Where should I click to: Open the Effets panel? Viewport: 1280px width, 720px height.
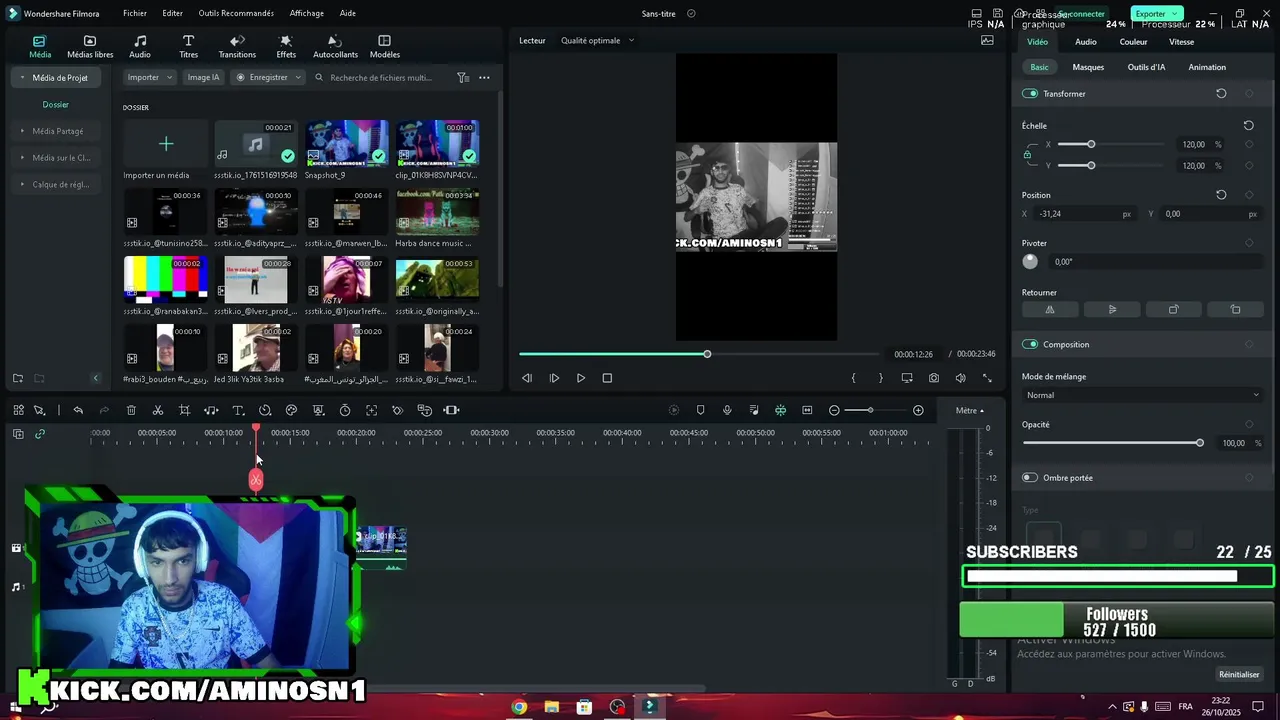point(286,47)
